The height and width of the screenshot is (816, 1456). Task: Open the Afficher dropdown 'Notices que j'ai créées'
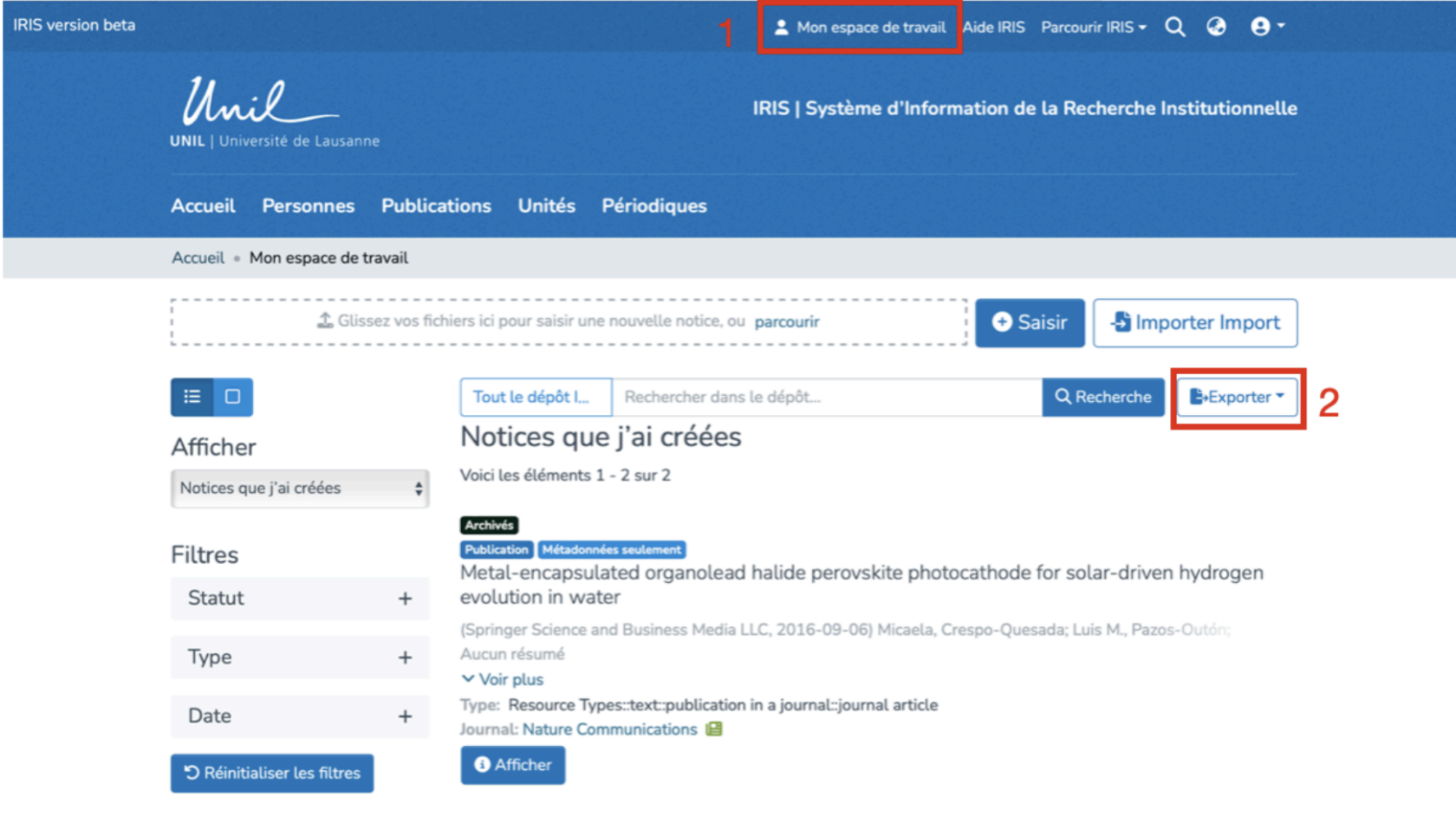[x=300, y=489]
